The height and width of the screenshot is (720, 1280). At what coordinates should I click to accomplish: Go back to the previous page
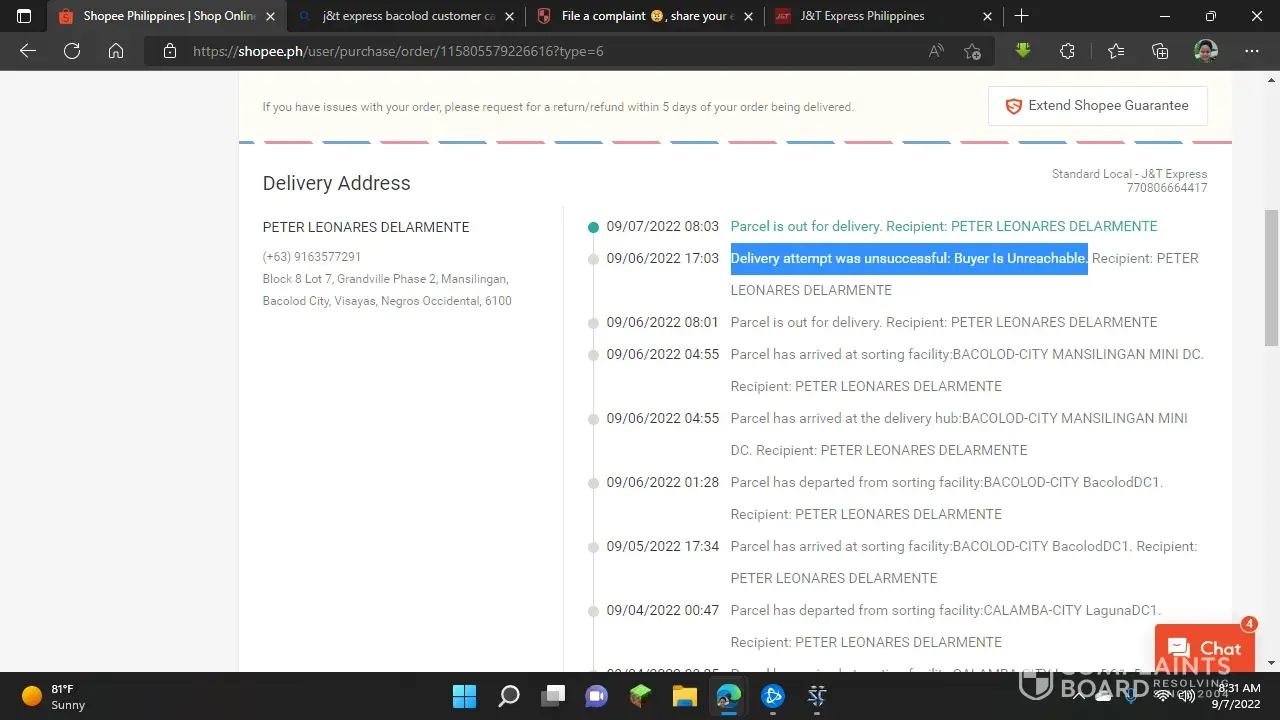pyautogui.click(x=28, y=51)
